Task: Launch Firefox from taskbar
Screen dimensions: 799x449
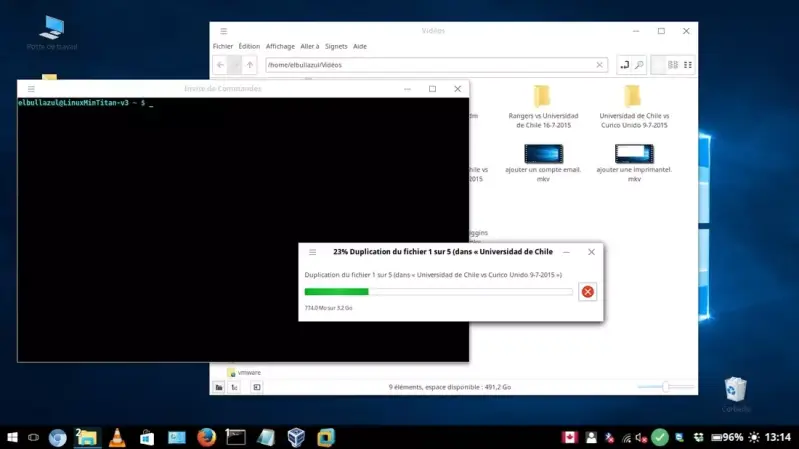Action: 206,437
